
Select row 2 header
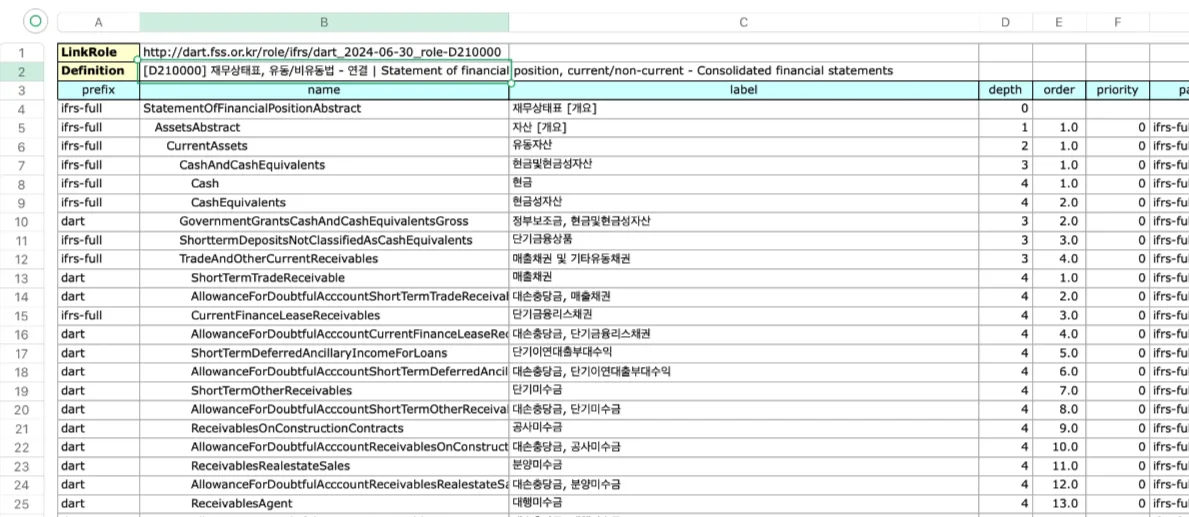(22, 71)
